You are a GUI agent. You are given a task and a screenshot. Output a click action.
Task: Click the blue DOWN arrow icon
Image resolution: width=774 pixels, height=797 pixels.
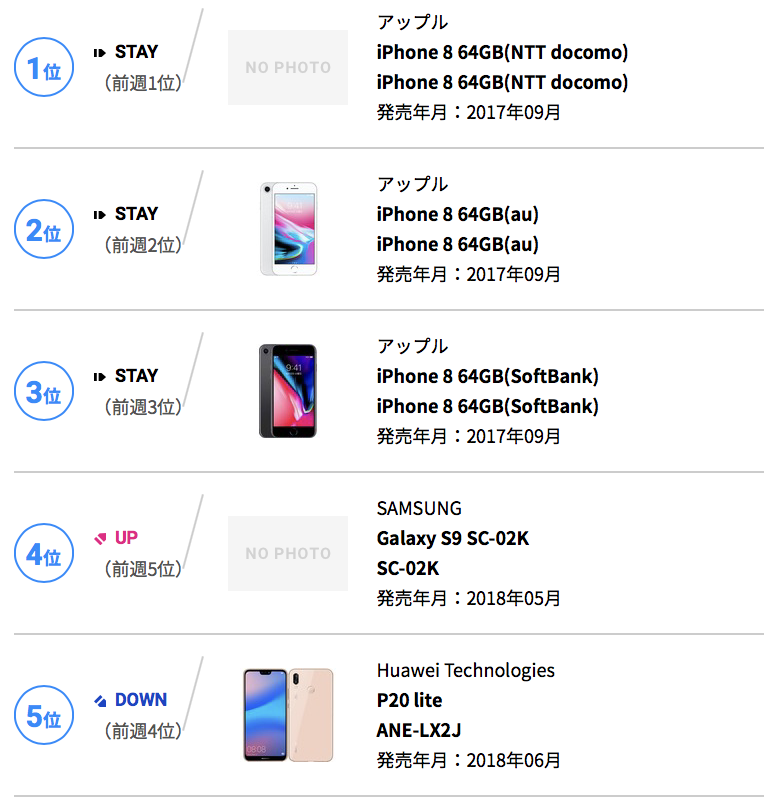100,701
